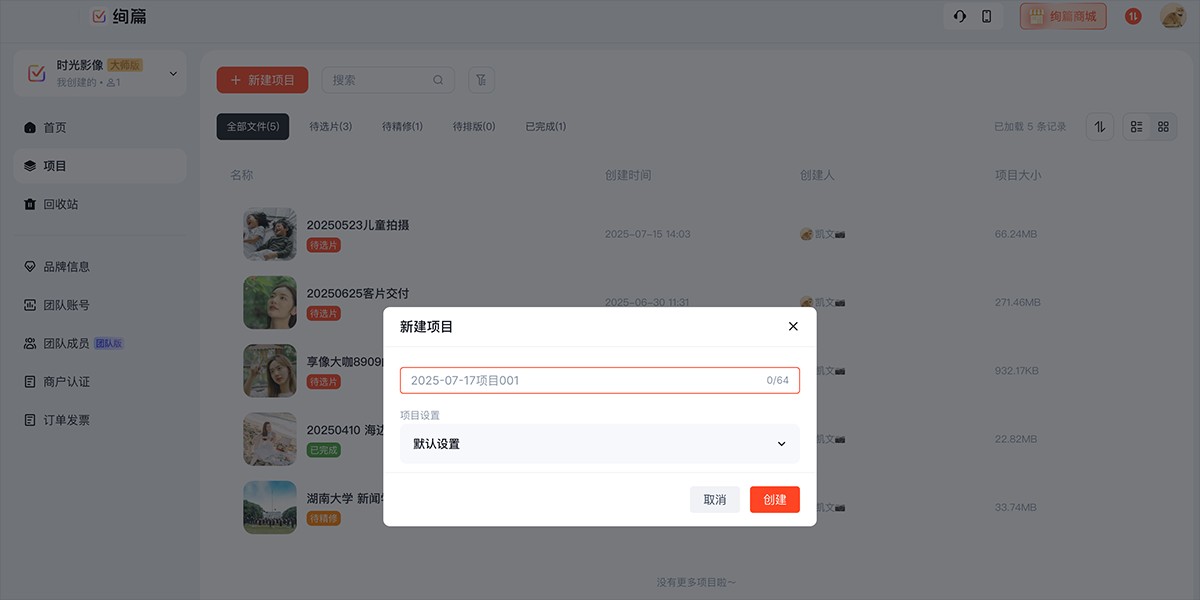Viewport: 1200px width, 600px height.
Task: Click the orange notification badge in top bar
Action: click(x=1132, y=16)
